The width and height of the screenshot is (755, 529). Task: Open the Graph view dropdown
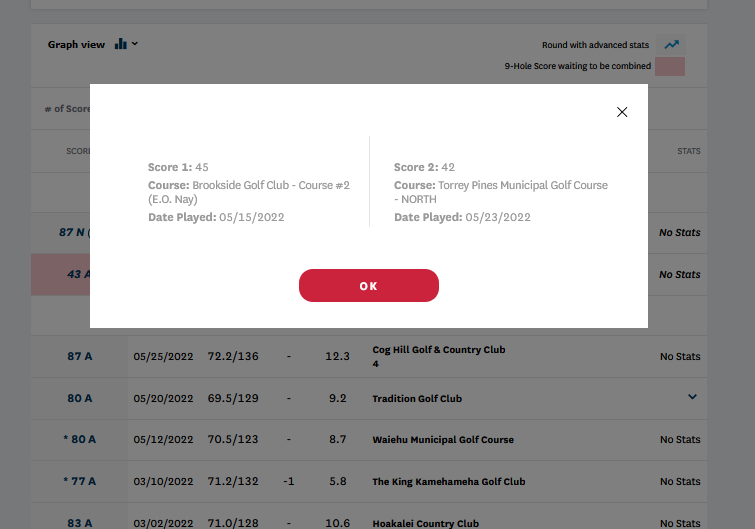click(134, 44)
